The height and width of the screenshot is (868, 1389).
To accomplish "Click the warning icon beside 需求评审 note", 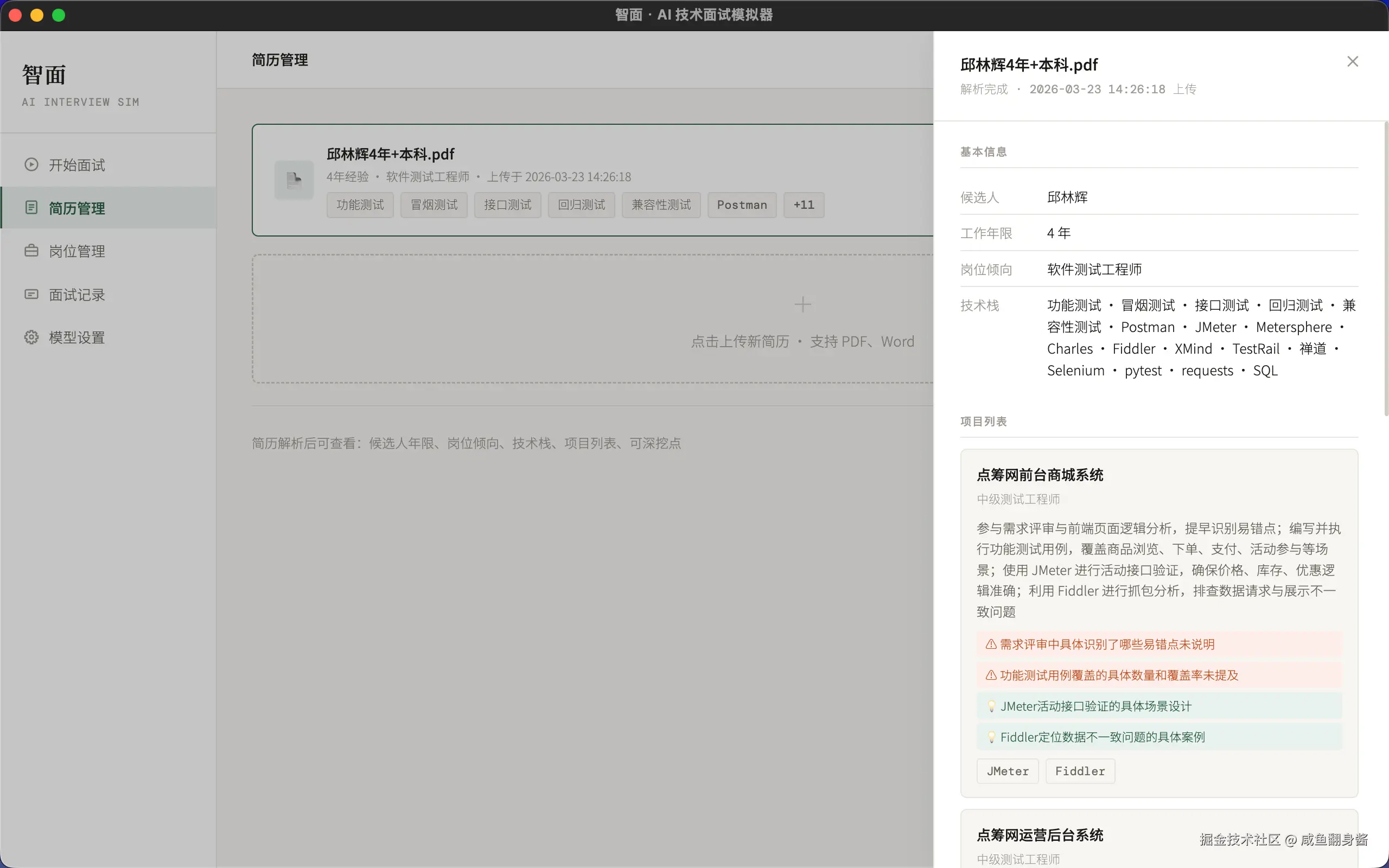I will pos(991,644).
